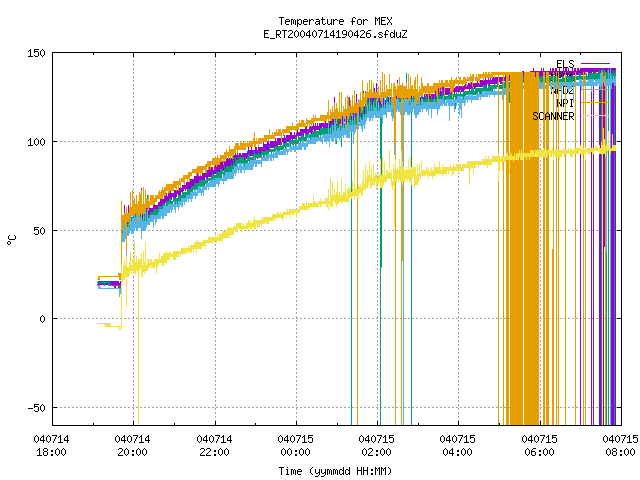This screenshot has width=640, height=480.
Task: Select the subtitle 'E_RT20040714190426.sfduZ'
Action: point(335,34)
